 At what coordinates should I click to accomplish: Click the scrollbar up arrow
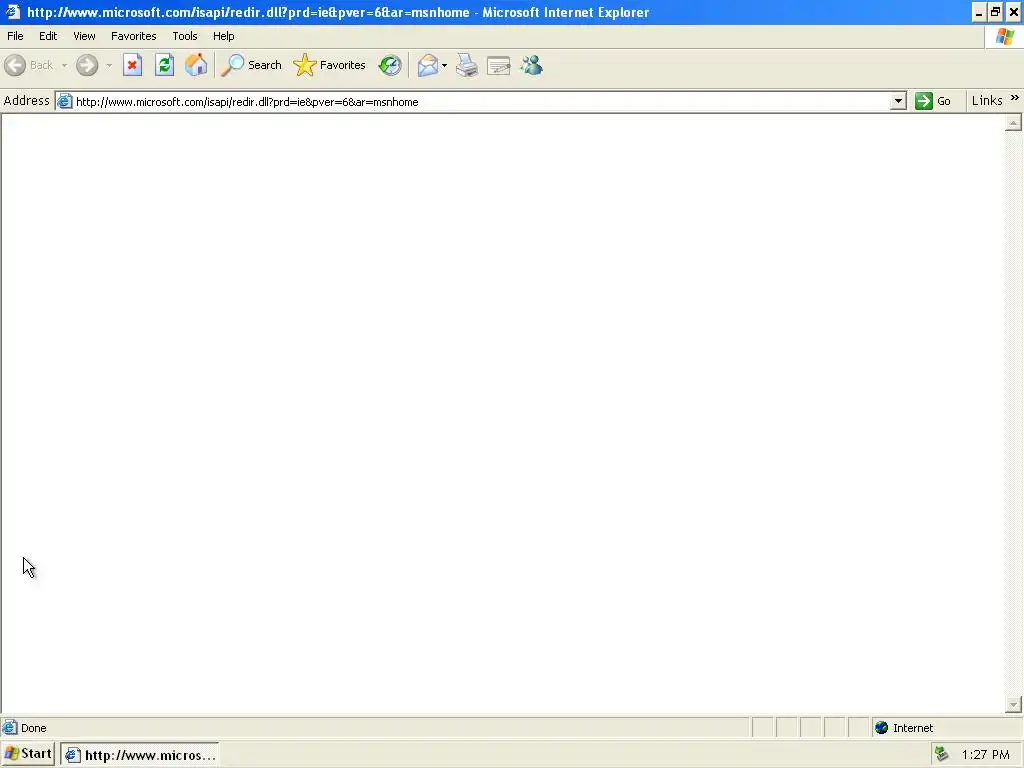1013,123
